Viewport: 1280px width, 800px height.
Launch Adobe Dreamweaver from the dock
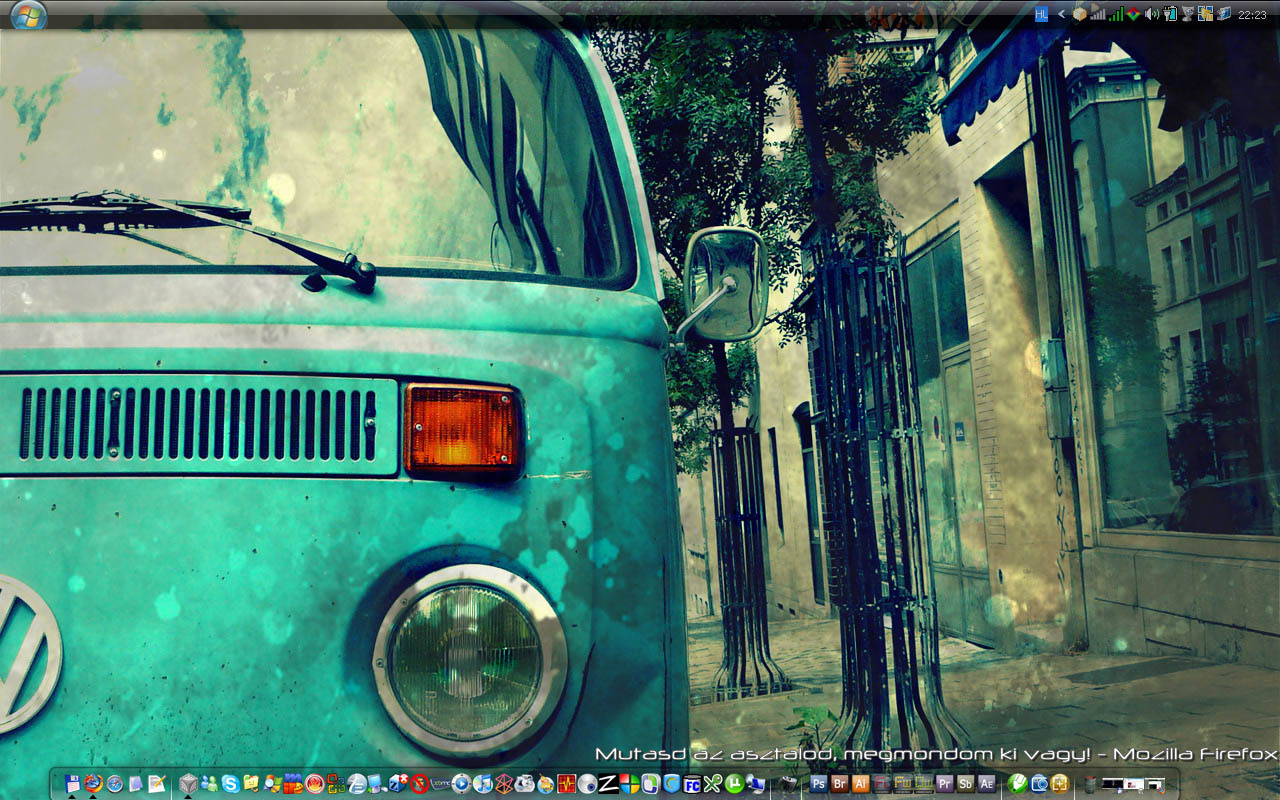[923, 783]
